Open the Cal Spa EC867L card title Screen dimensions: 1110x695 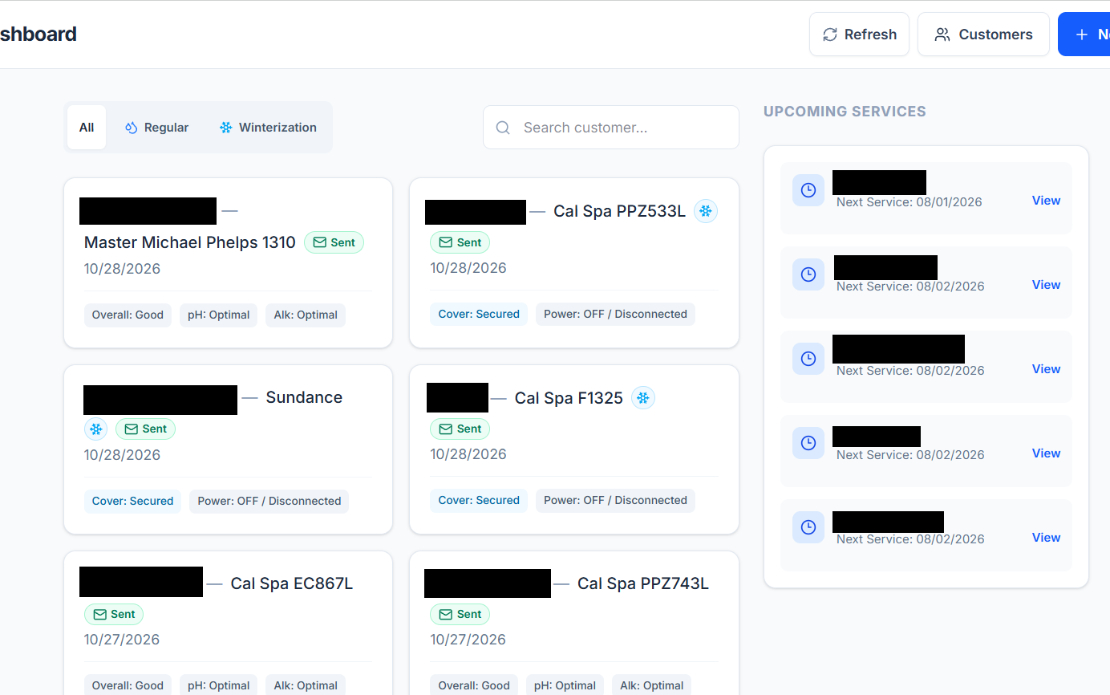tap(292, 583)
